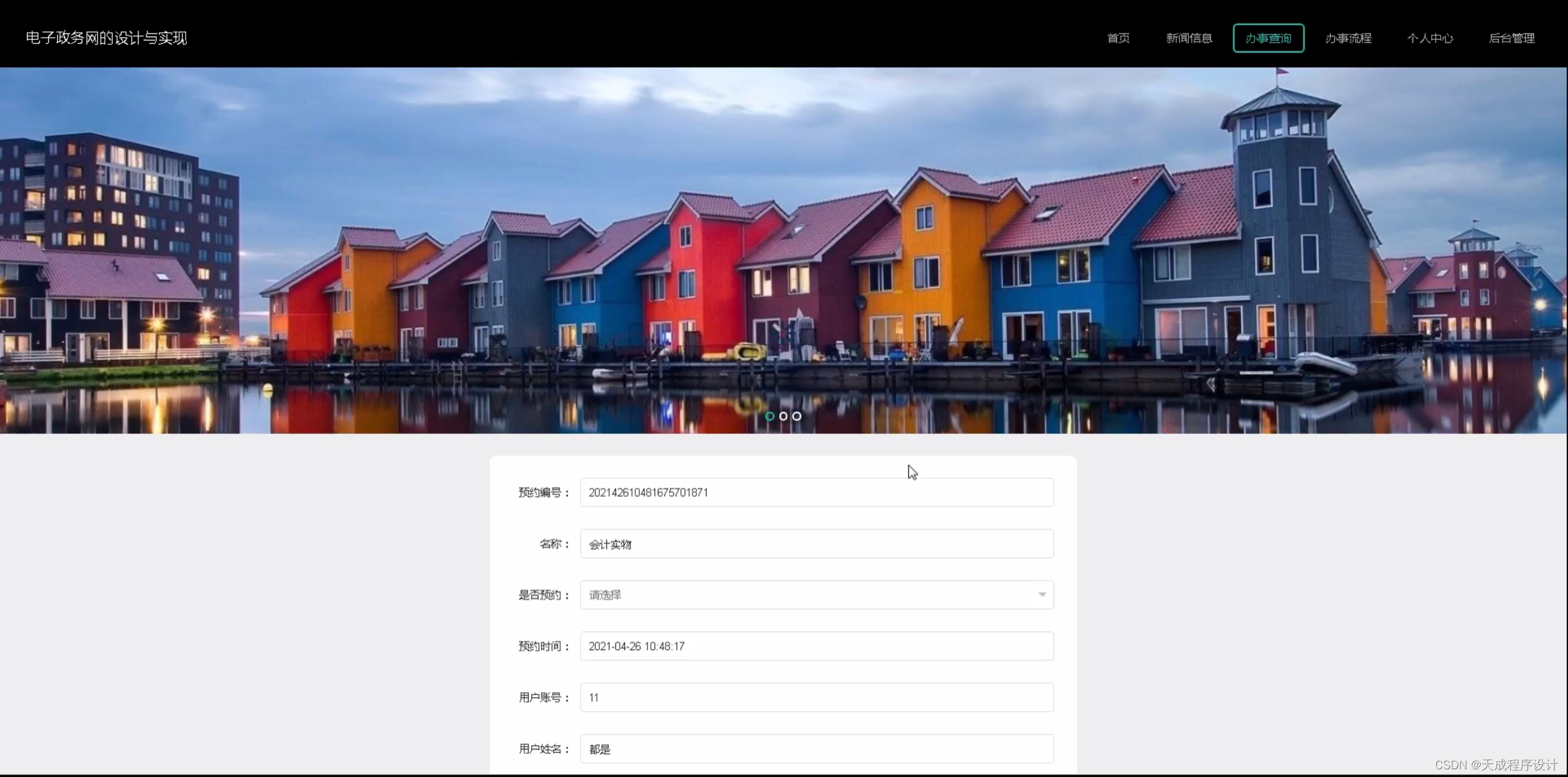Select the highlighted 办事查询 nav item

pyautogui.click(x=1268, y=38)
